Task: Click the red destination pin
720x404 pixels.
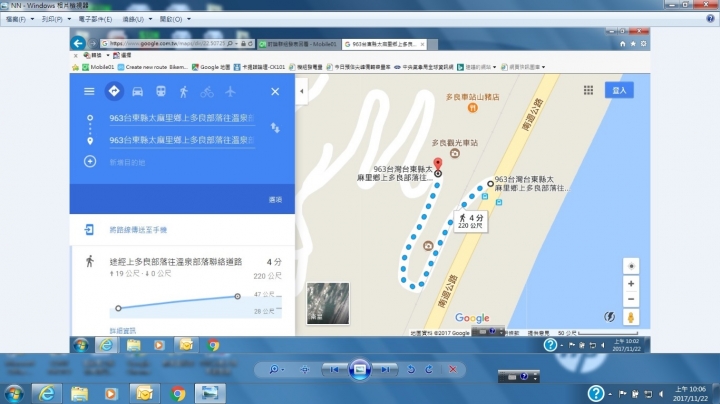Action: pos(438,164)
